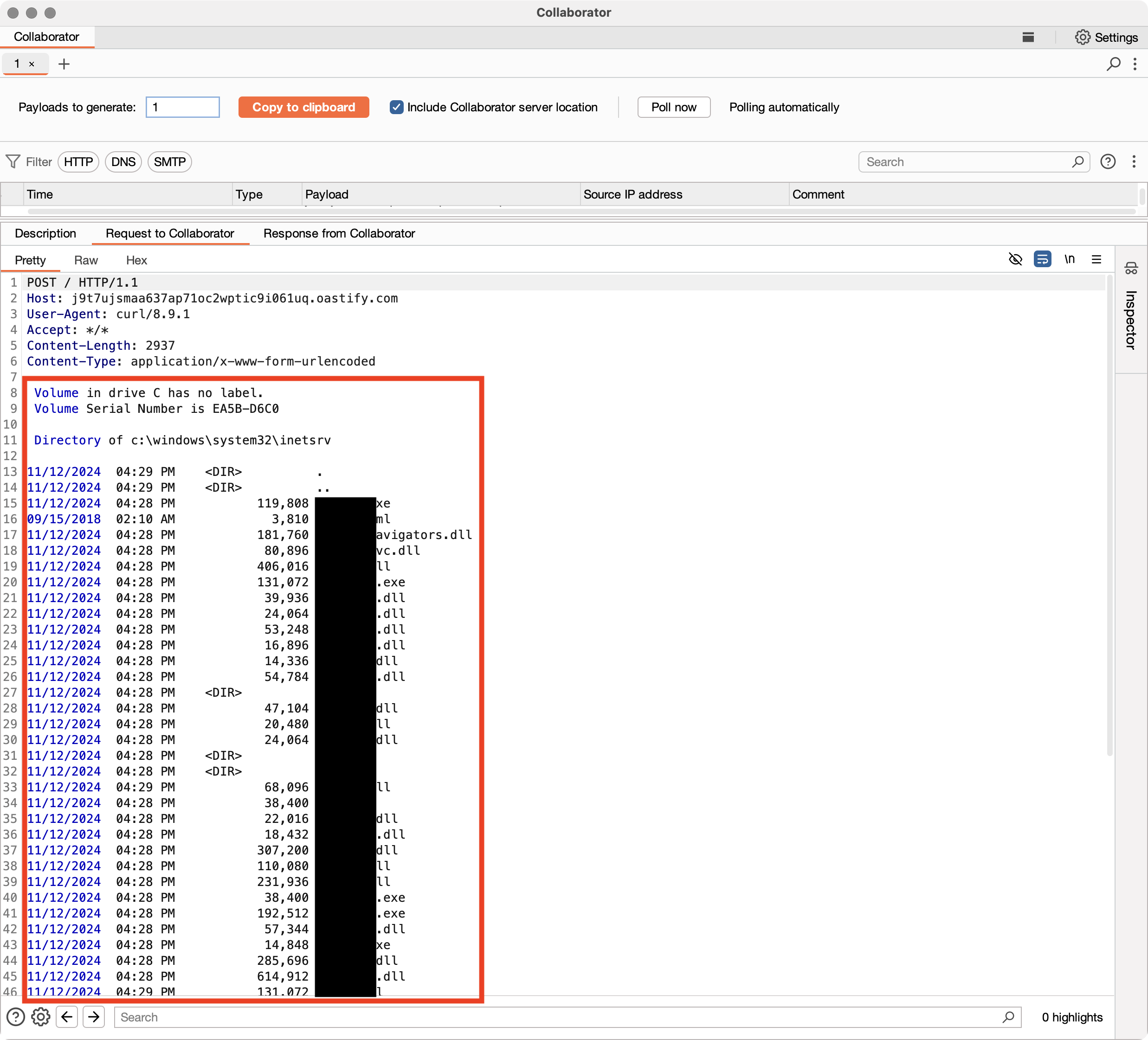Click the vertical Inspector label
This screenshot has width=1148, height=1040.
[x=1131, y=320]
